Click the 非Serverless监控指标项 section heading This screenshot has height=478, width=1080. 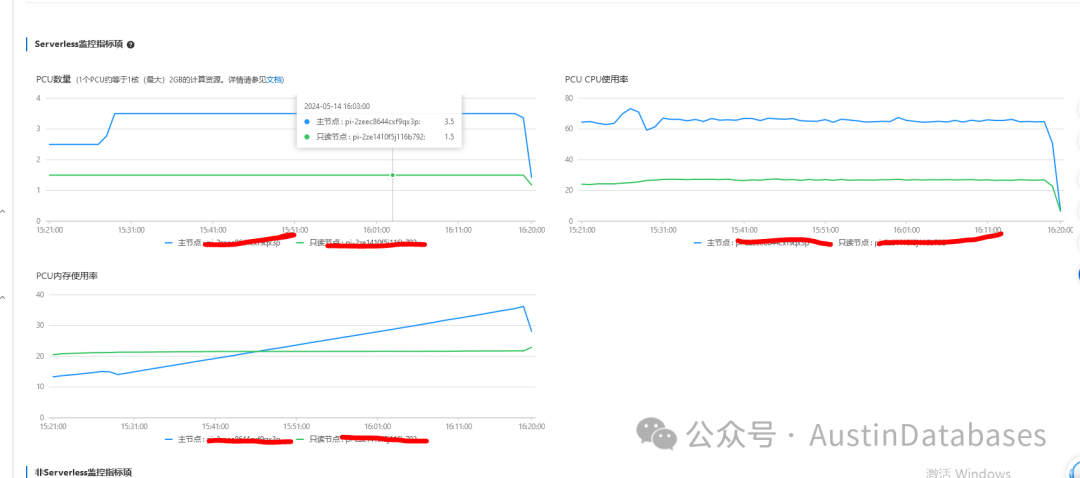point(83,472)
